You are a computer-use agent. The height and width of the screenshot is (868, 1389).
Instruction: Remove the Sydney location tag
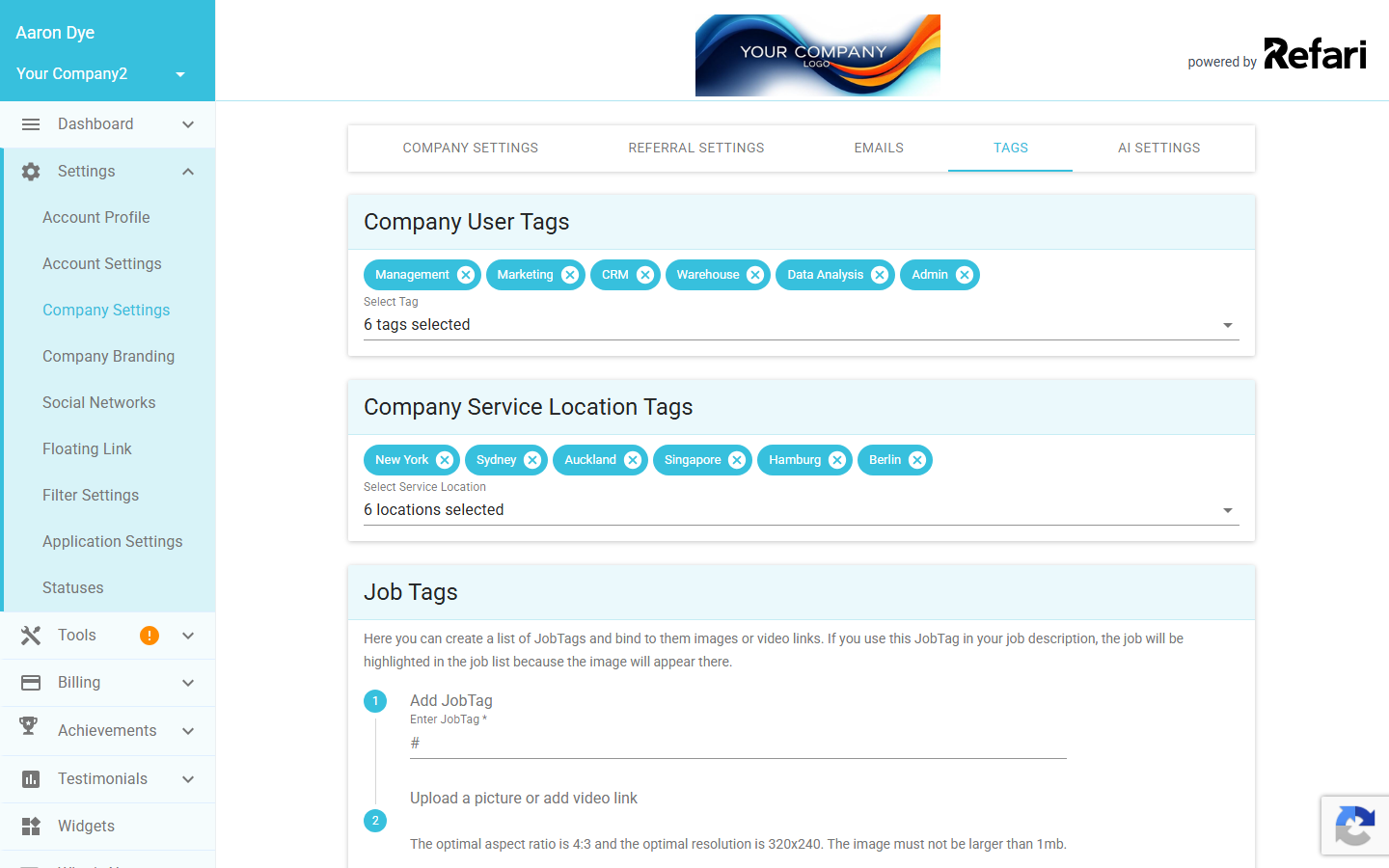pos(532,460)
